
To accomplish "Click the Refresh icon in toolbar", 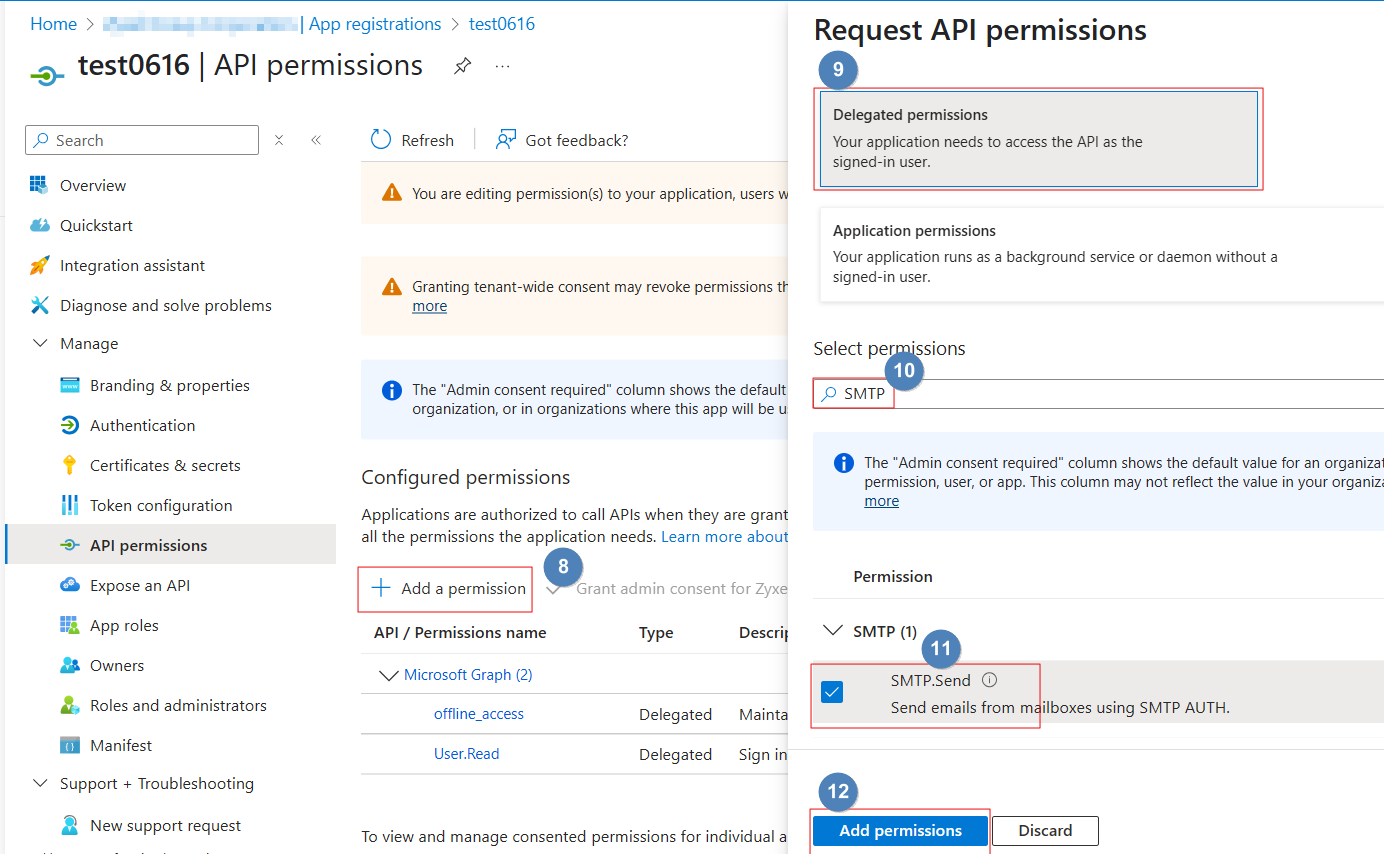I will coord(381,139).
